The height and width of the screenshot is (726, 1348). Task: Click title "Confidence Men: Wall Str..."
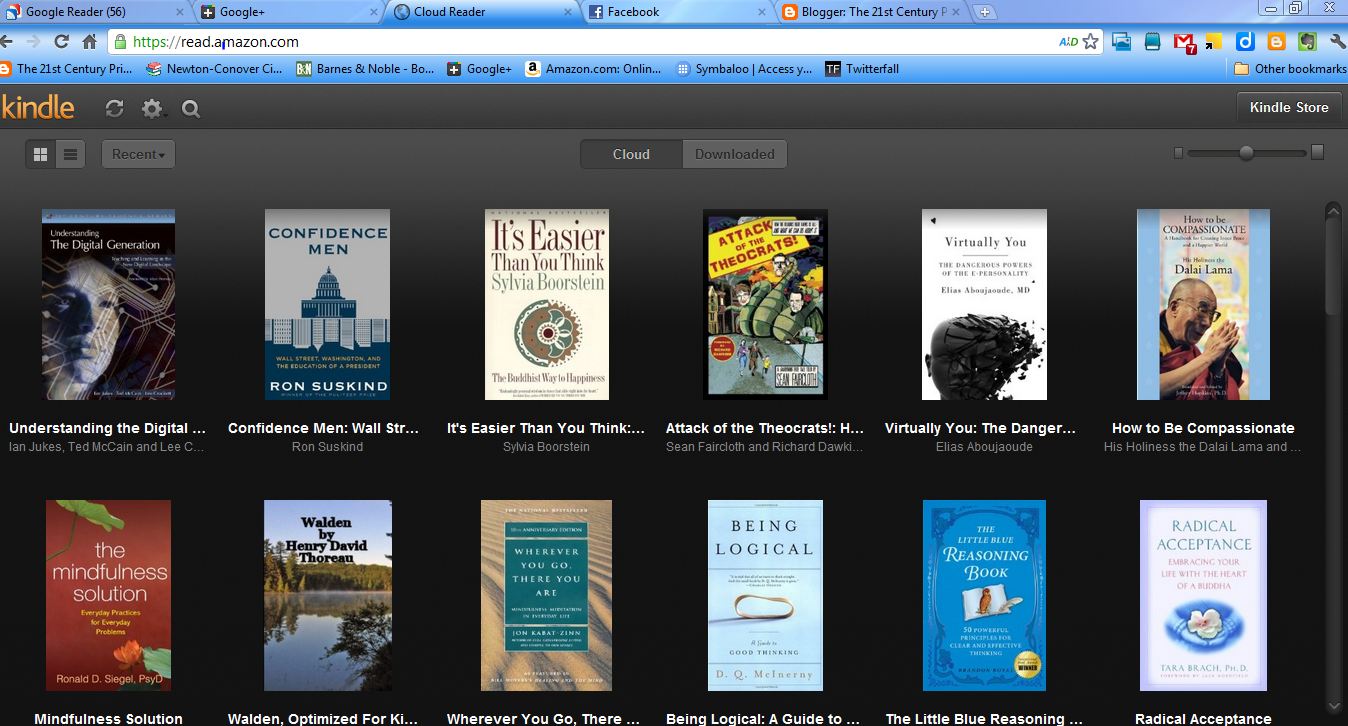[324, 428]
